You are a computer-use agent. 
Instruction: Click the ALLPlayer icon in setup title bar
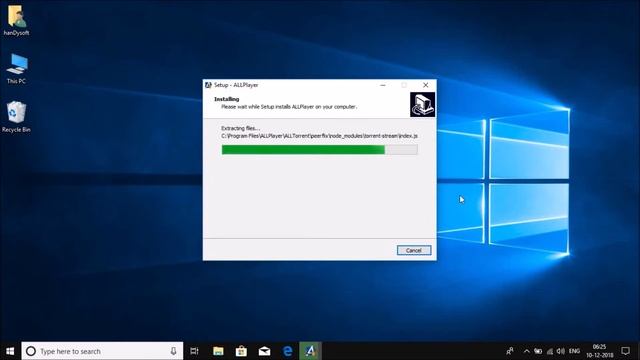point(208,85)
